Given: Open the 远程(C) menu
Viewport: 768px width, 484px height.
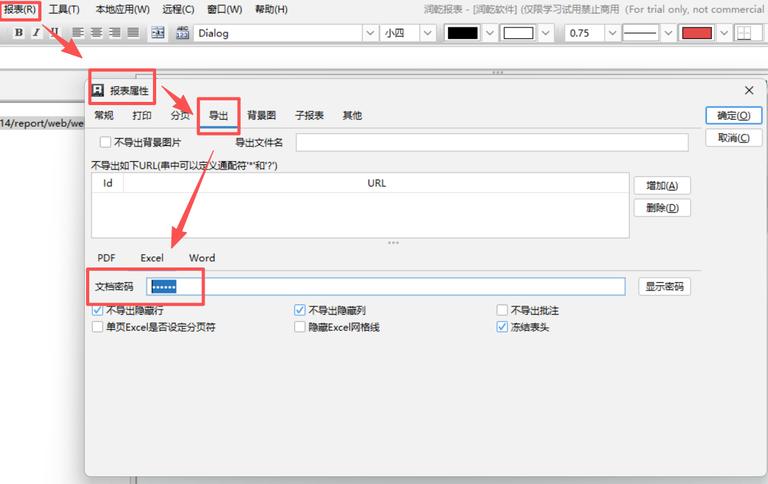Looking at the screenshot, I should click(x=178, y=9).
